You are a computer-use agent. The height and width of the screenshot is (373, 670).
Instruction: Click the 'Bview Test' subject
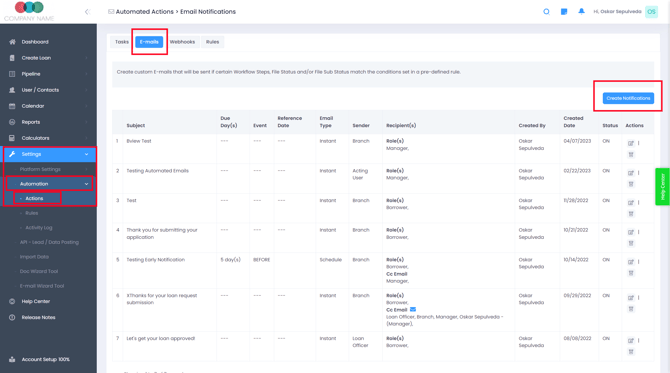point(139,141)
